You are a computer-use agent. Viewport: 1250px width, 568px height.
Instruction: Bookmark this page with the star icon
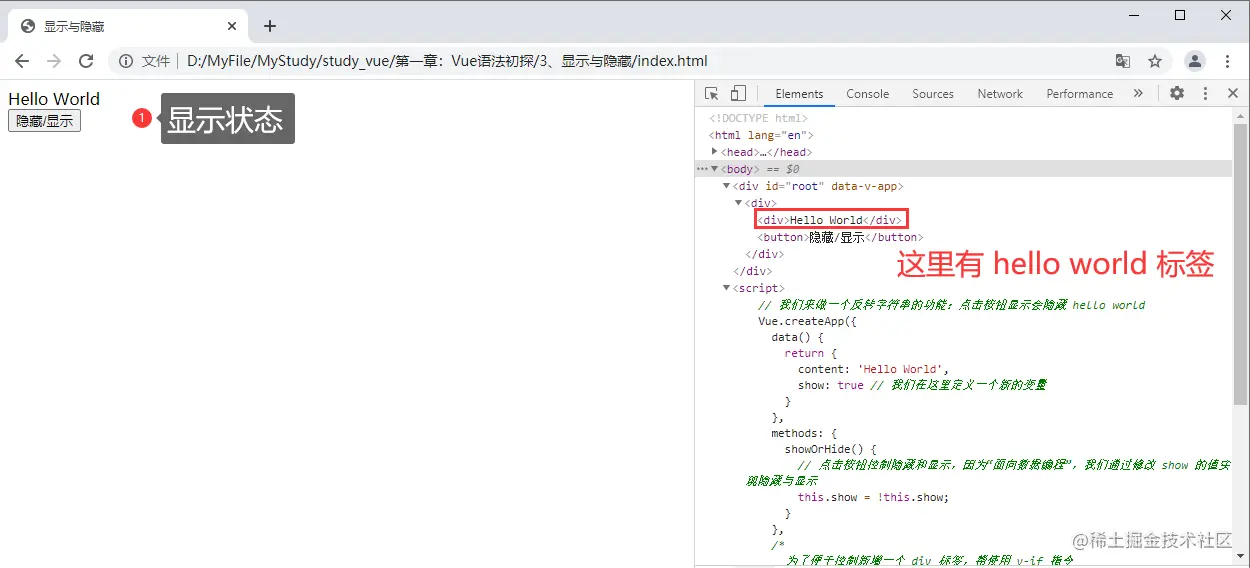coord(1155,61)
